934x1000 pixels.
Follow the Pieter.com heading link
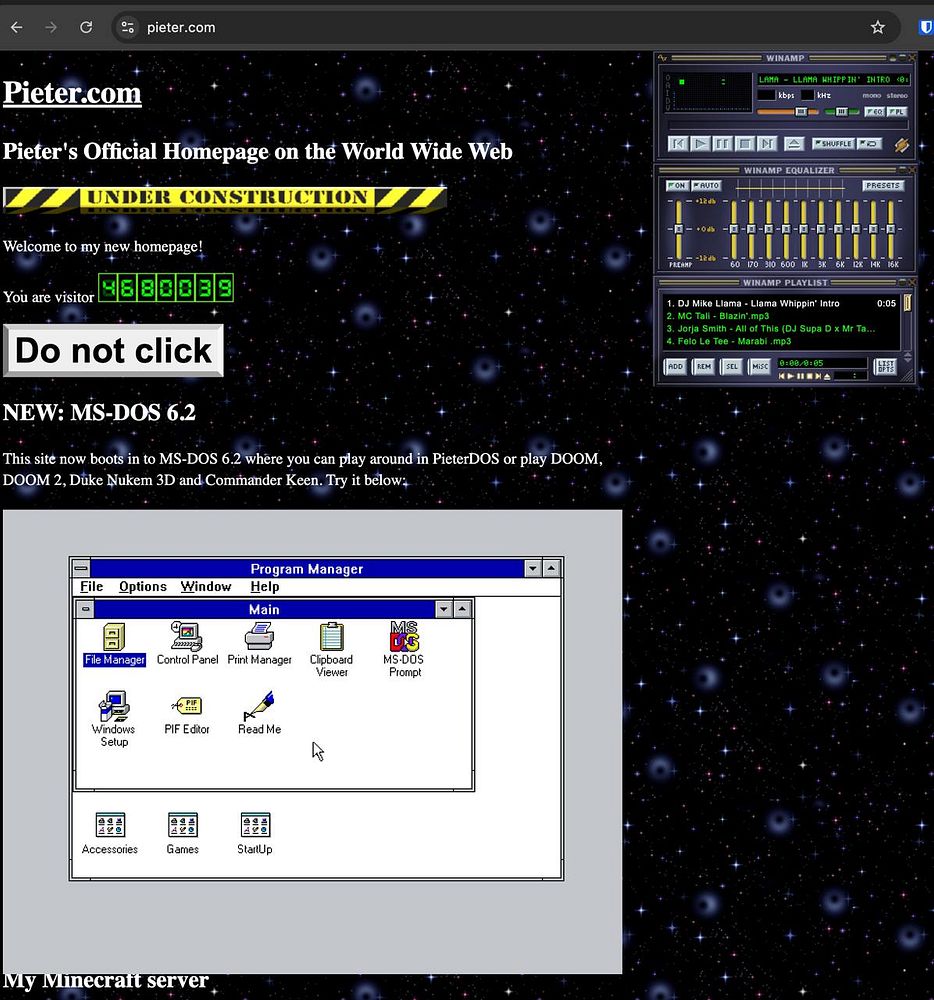(x=72, y=93)
